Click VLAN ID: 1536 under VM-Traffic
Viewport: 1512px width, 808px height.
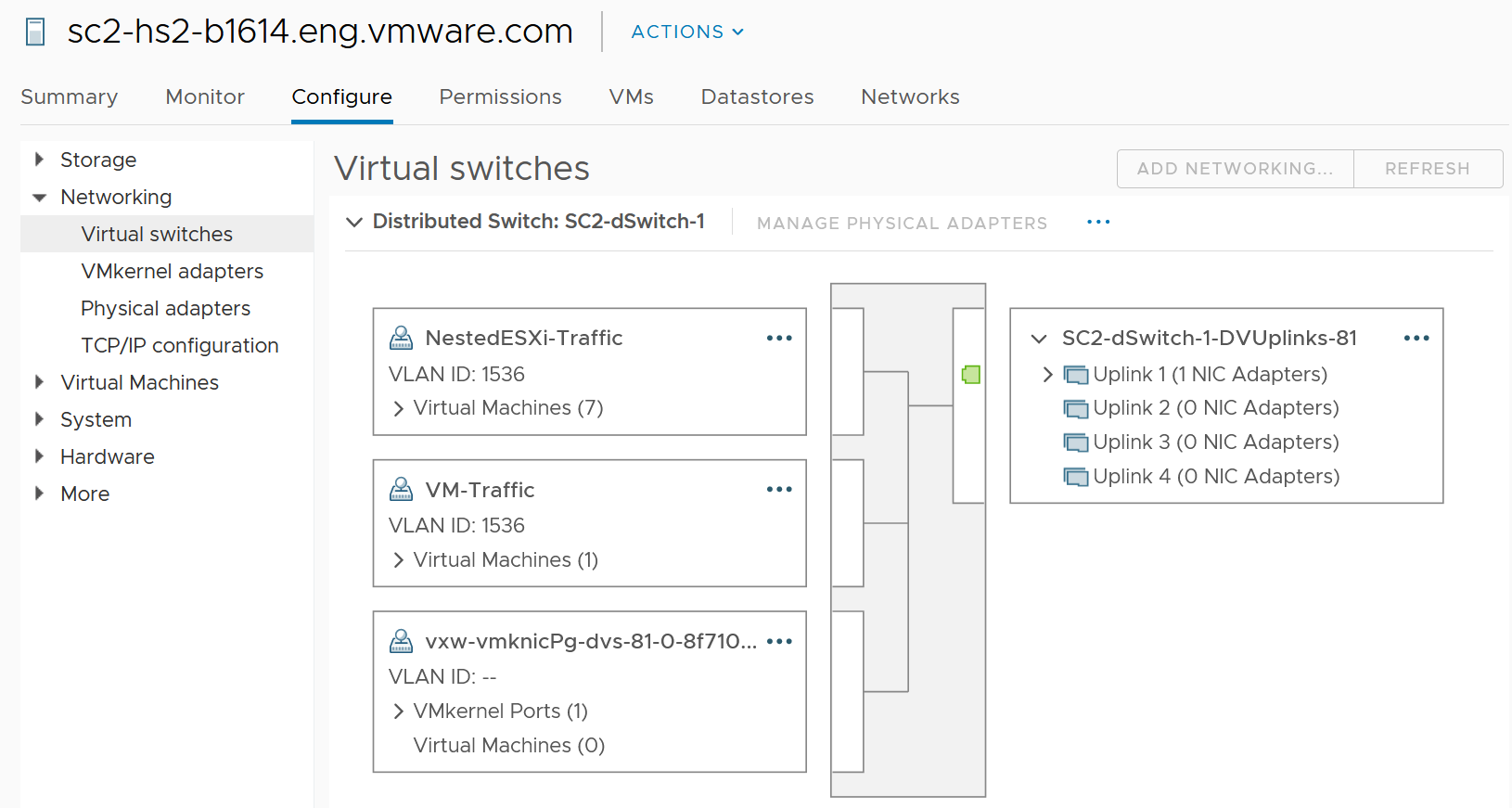pos(456,525)
